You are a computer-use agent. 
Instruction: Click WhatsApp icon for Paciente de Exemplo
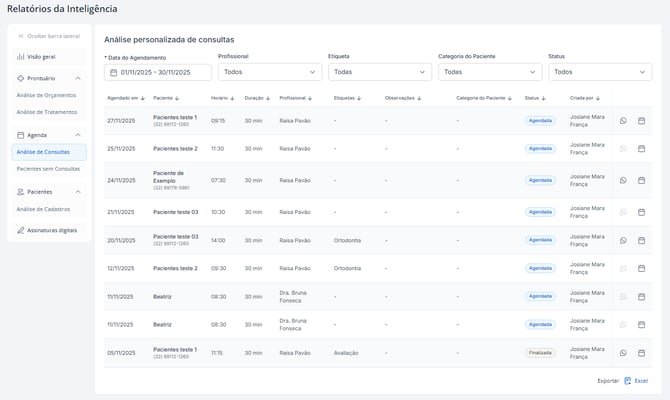coord(623,181)
